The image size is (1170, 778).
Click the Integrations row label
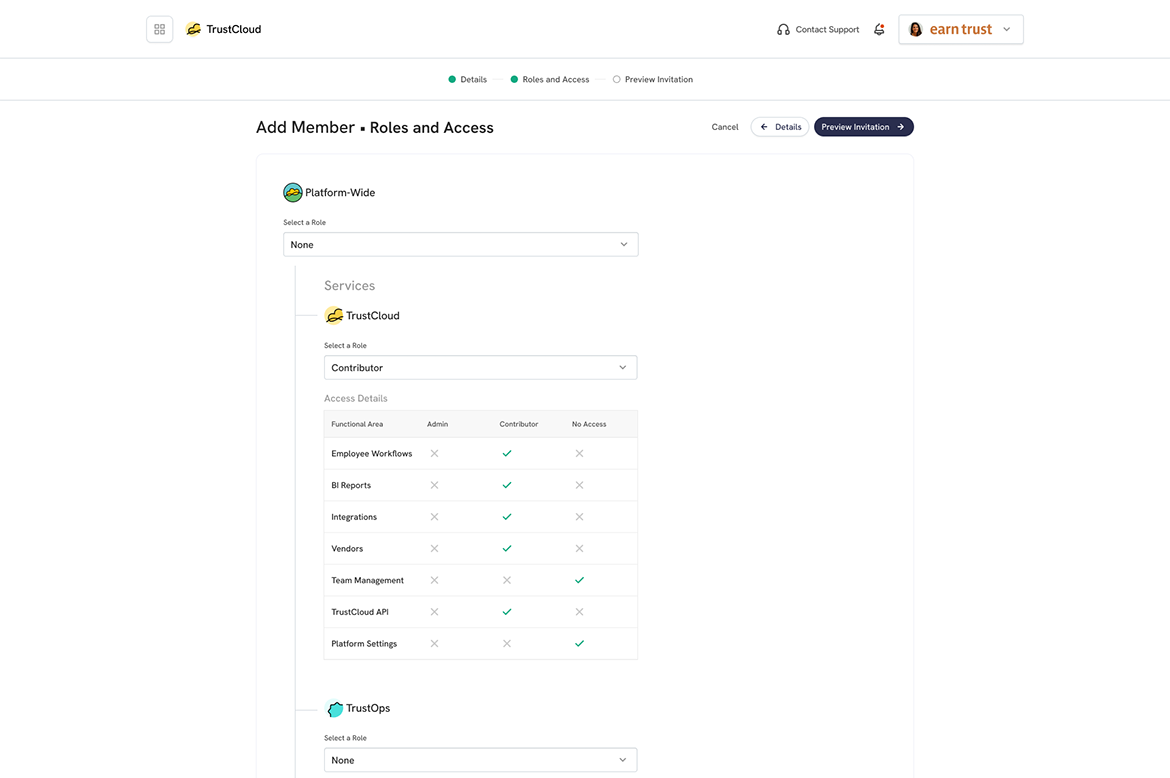pos(354,517)
